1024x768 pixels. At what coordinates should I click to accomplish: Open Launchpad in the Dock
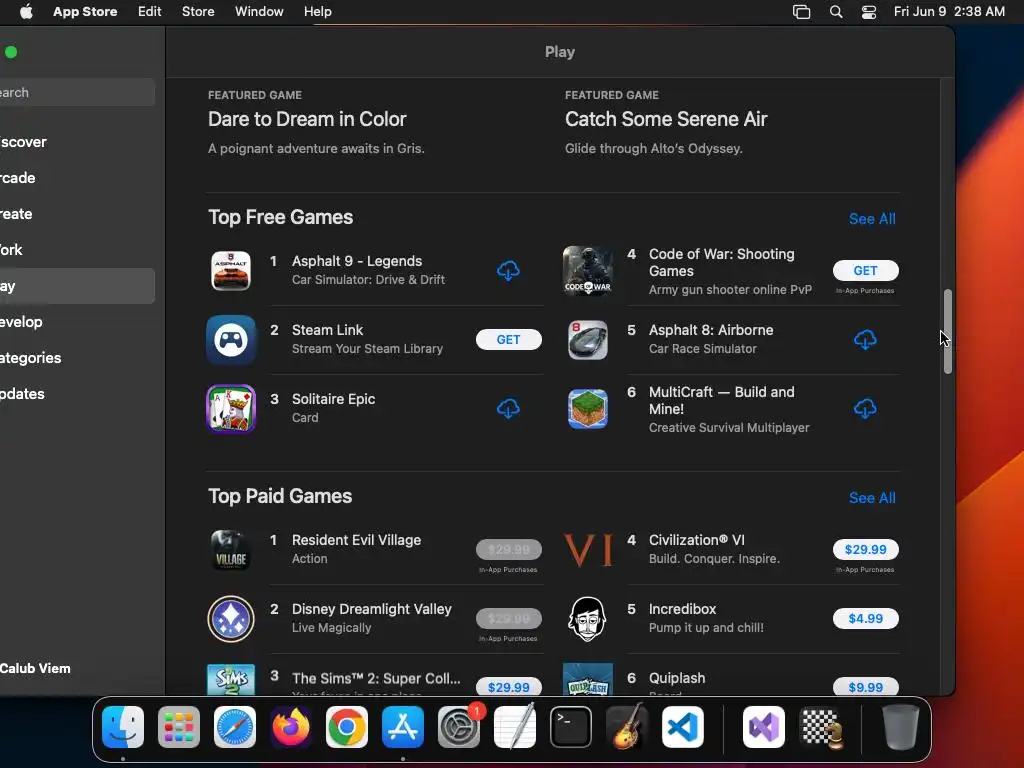coord(179,727)
